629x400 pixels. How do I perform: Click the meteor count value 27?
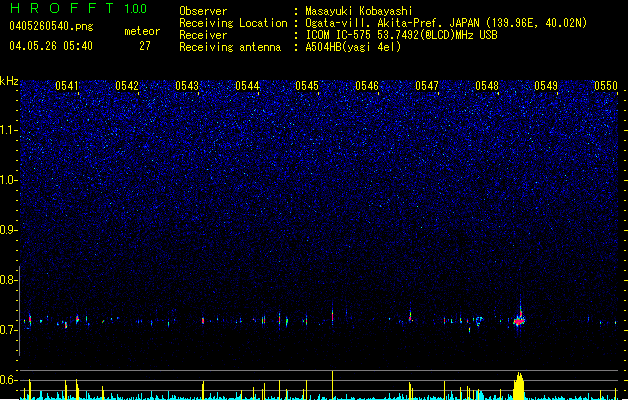145,46
